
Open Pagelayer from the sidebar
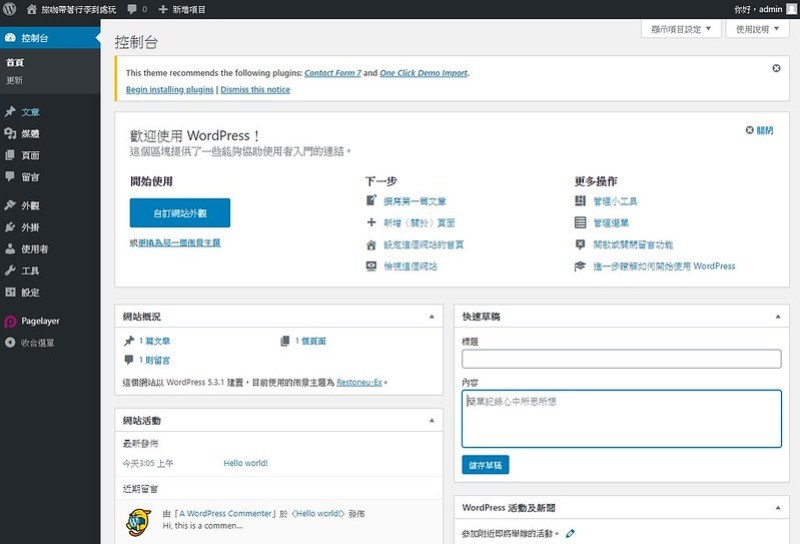coord(37,321)
